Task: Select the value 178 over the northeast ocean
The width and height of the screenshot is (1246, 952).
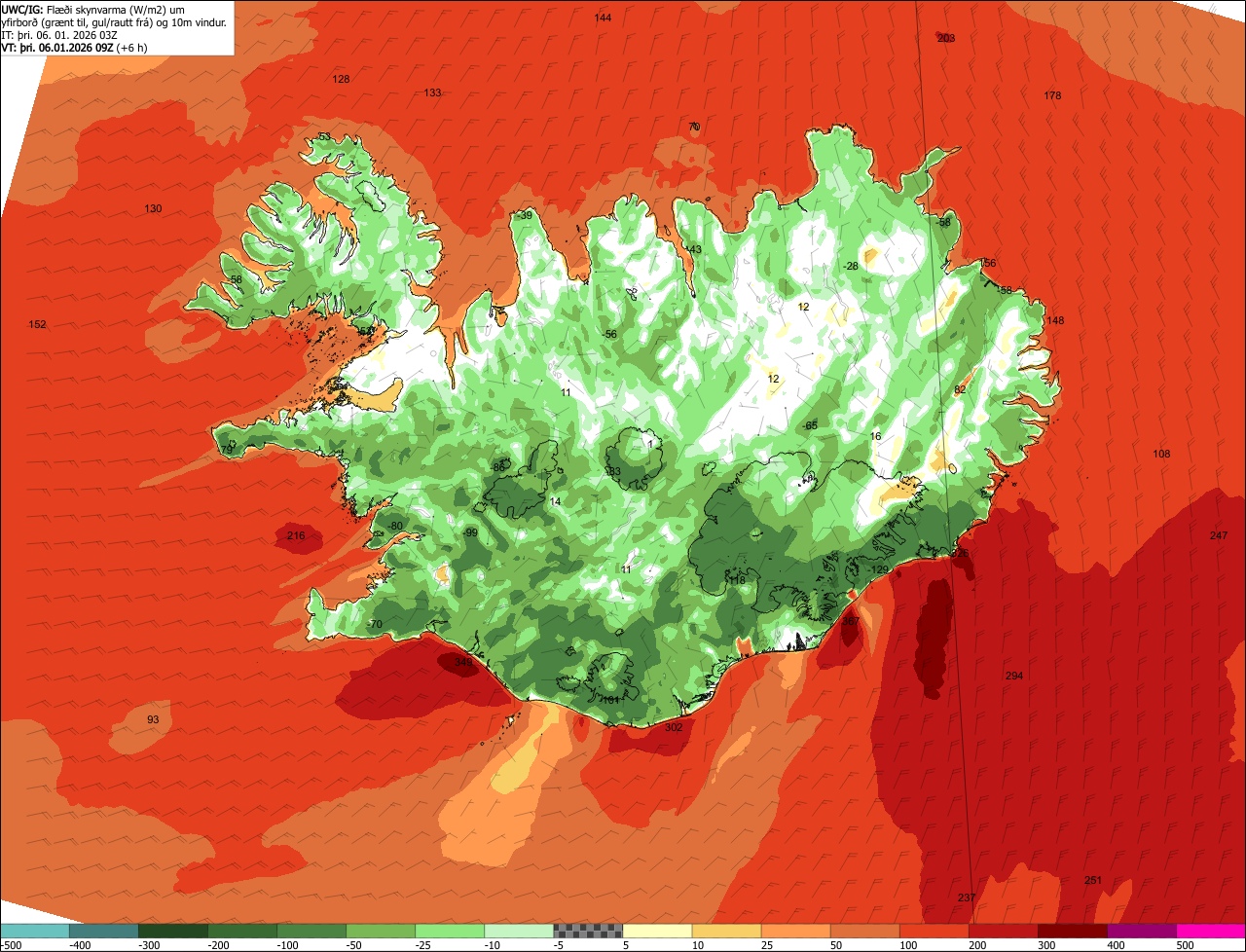Action: [1052, 95]
